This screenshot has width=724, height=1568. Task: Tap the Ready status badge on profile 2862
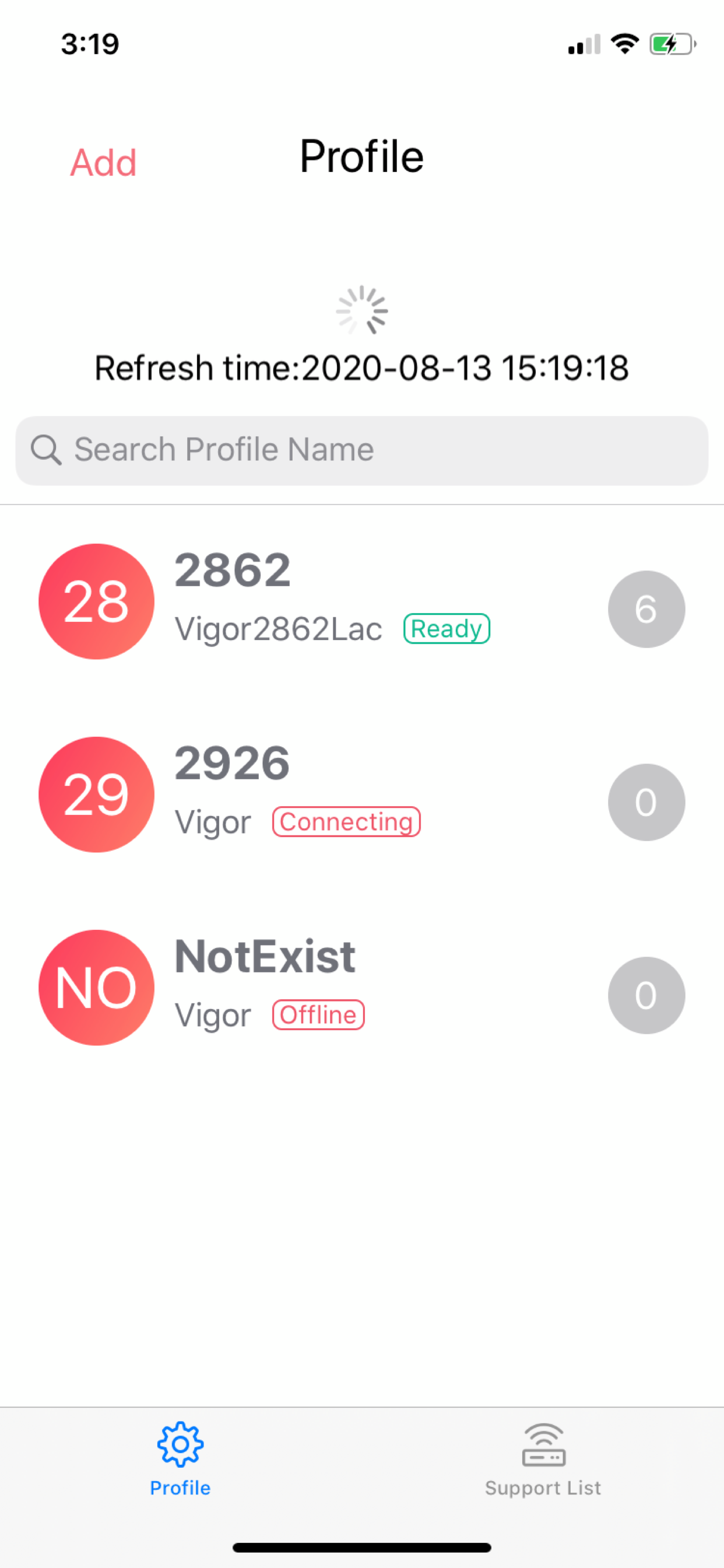coord(447,628)
